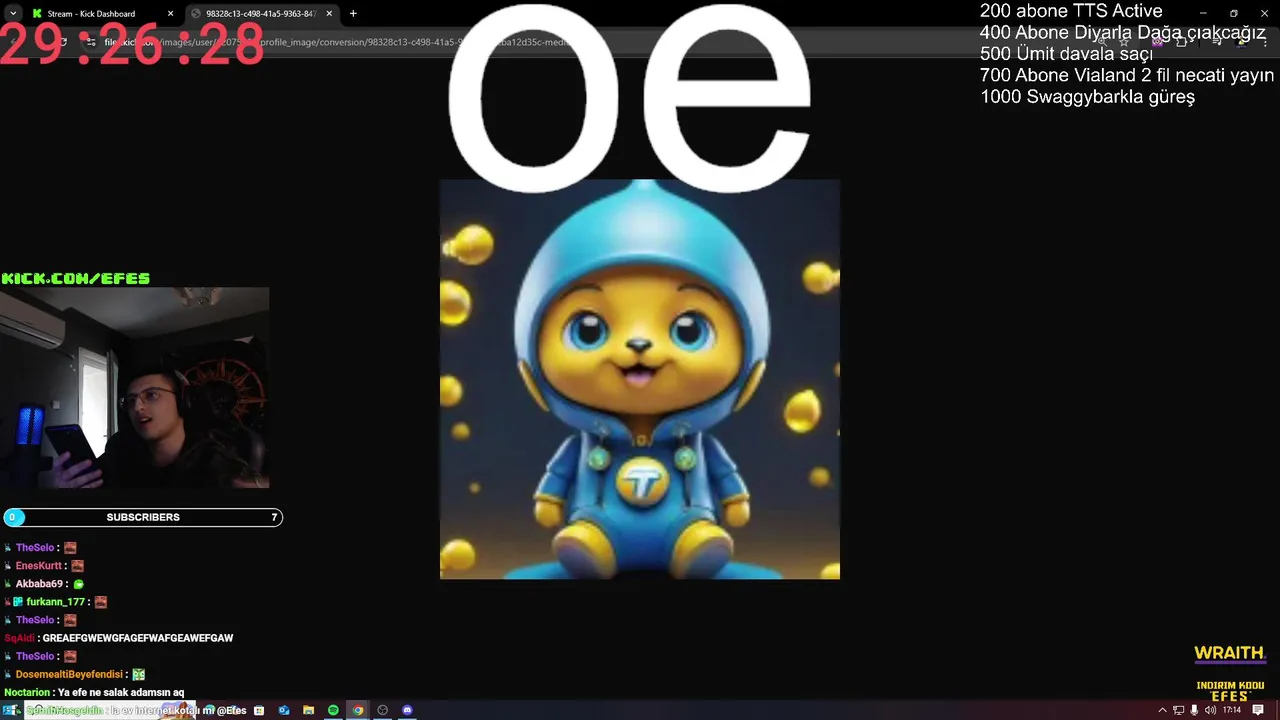The width and height of the screenshot is (1280, 720).
Task: Open the media control playlist icon
Action: tap(1218, 42)
